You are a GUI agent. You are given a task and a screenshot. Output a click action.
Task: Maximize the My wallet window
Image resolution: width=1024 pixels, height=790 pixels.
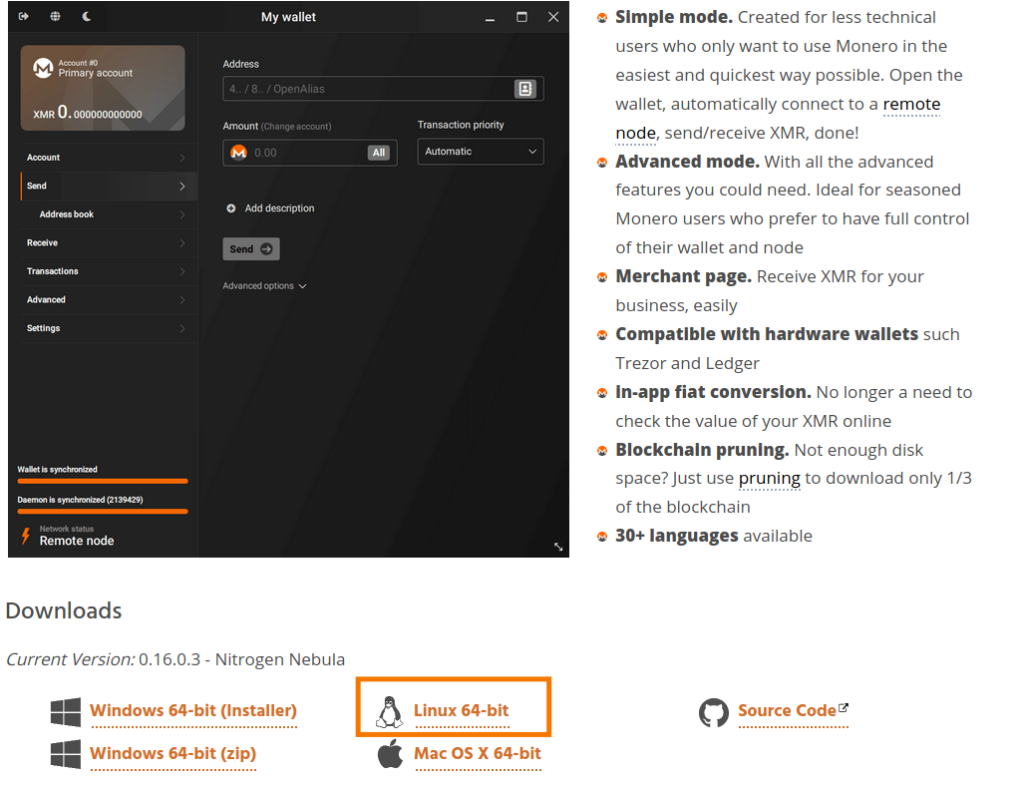522,17
